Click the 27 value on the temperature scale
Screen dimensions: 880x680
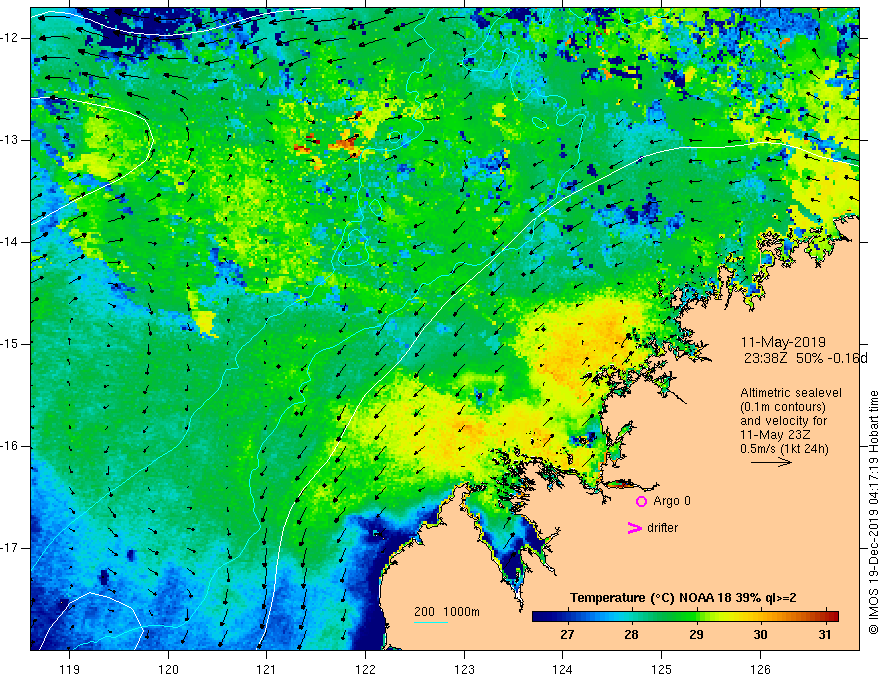click(x=567, y=635)
